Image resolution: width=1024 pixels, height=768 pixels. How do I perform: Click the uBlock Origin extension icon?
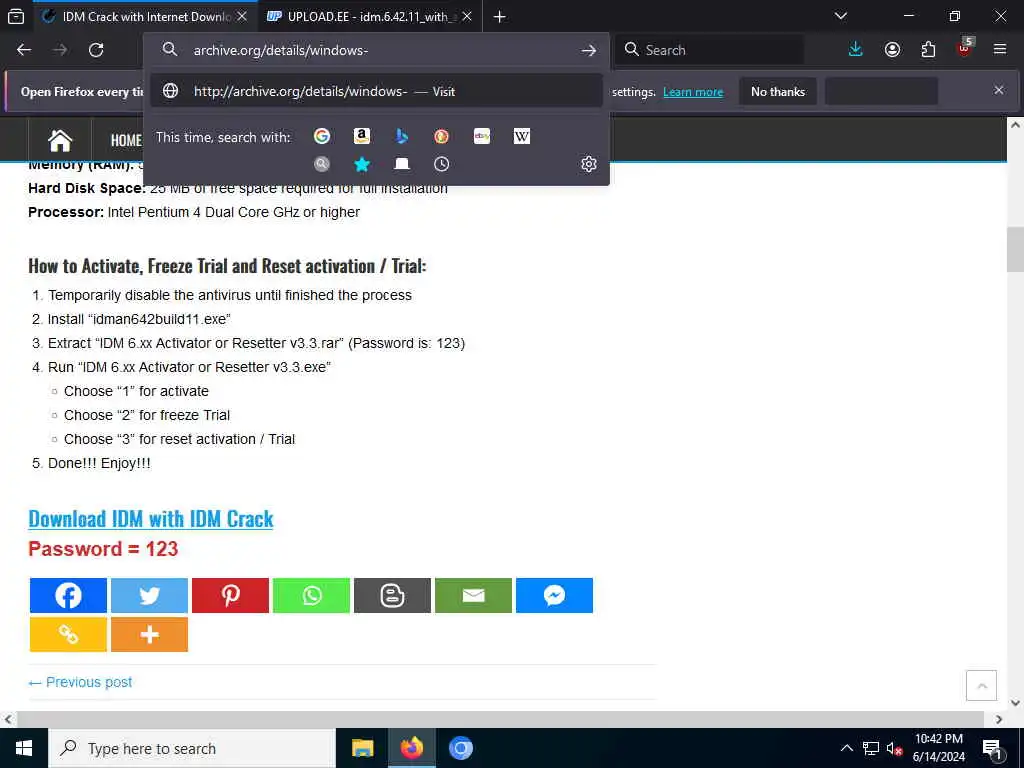(964, 50)
